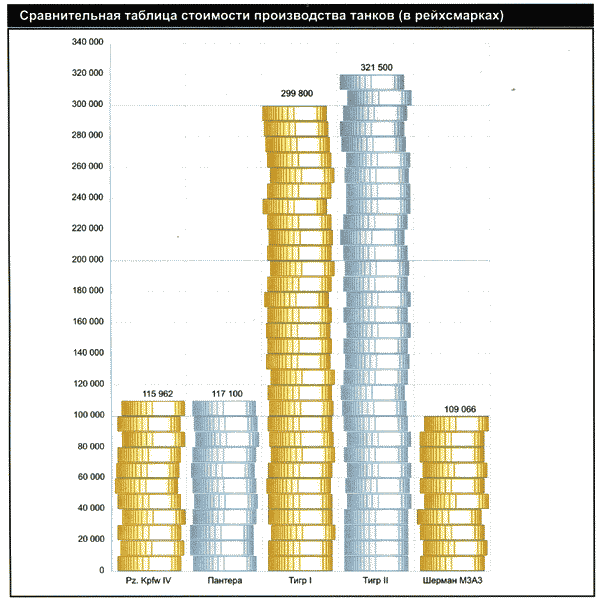
Task: Select the 299 800 value label
Action: 297,93
